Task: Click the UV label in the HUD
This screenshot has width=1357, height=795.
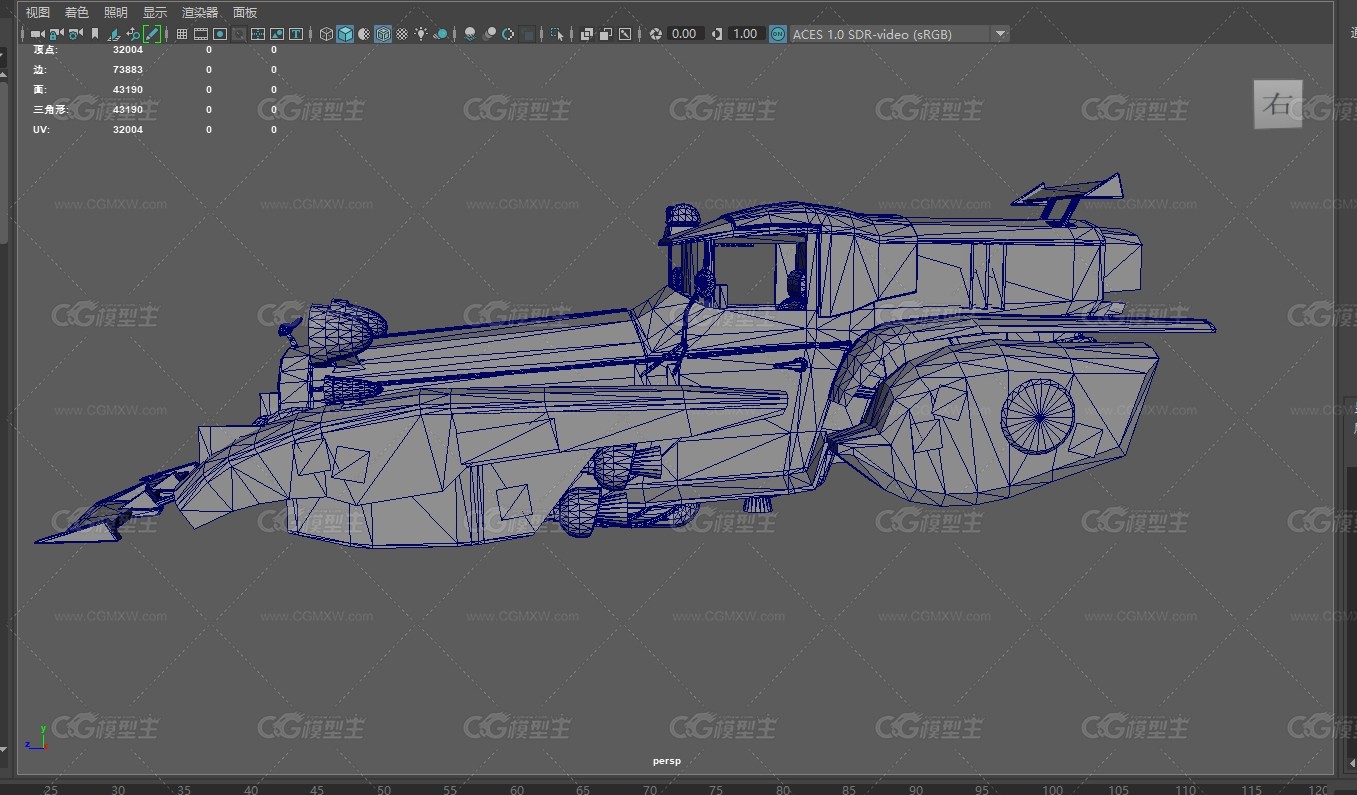Action: (x=40, y=130)
